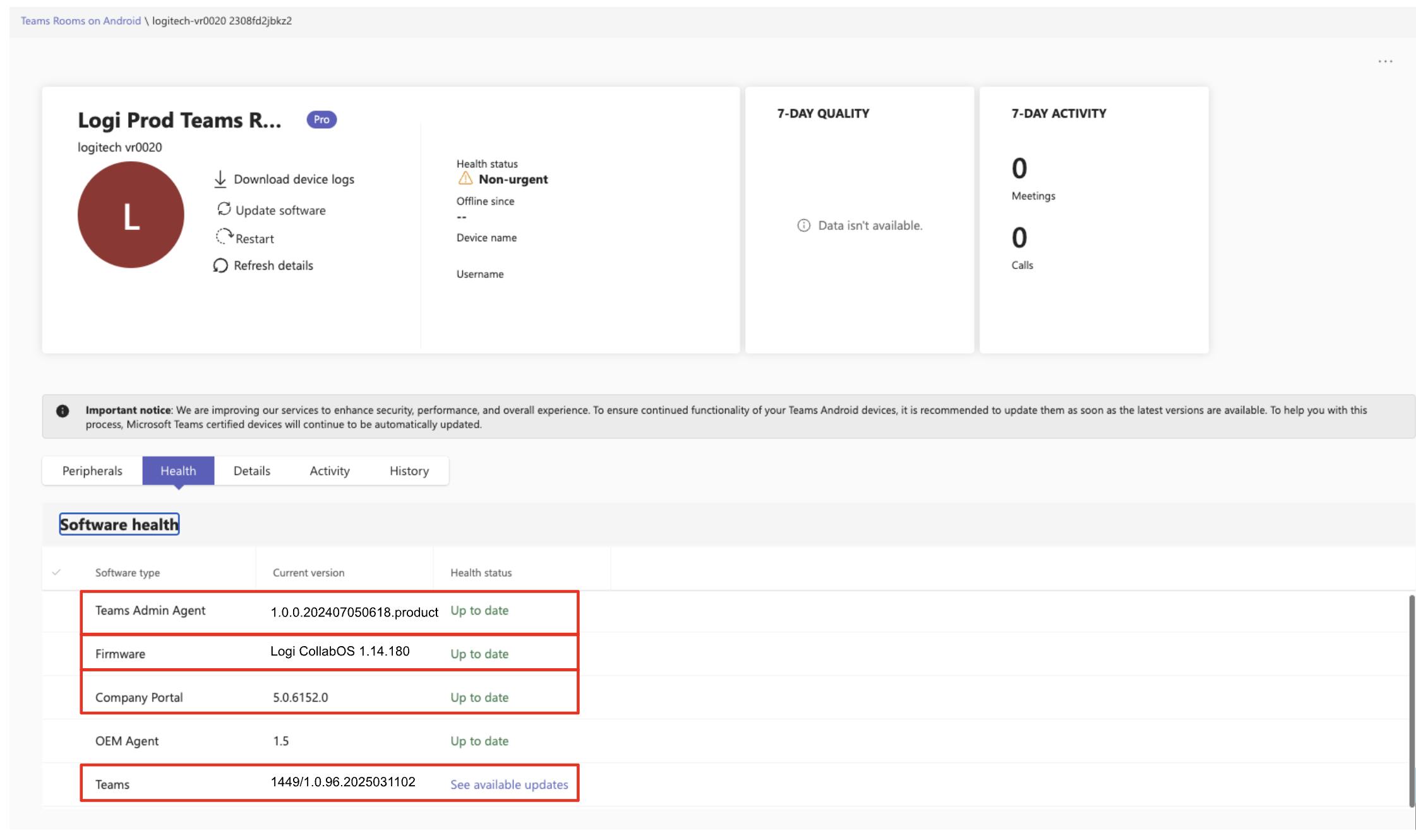The image size is (1416, 840).
Task: Select the OEM Agent row
Action: [127, 741]
